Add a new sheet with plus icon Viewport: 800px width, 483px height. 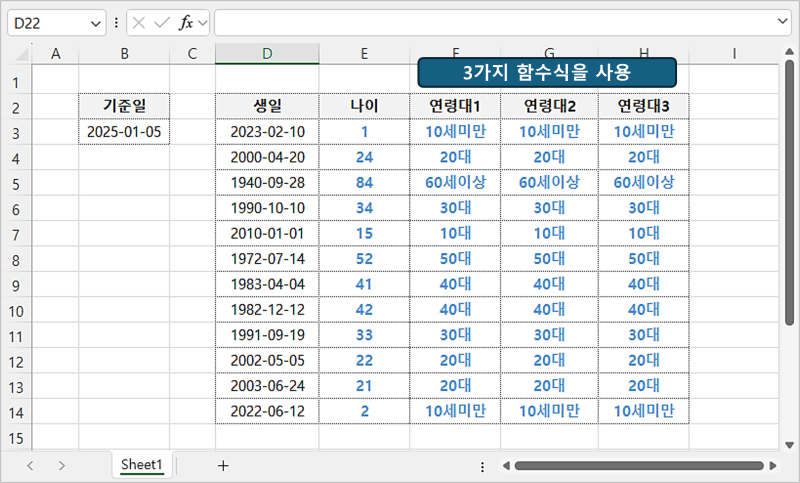click(223, 465)
